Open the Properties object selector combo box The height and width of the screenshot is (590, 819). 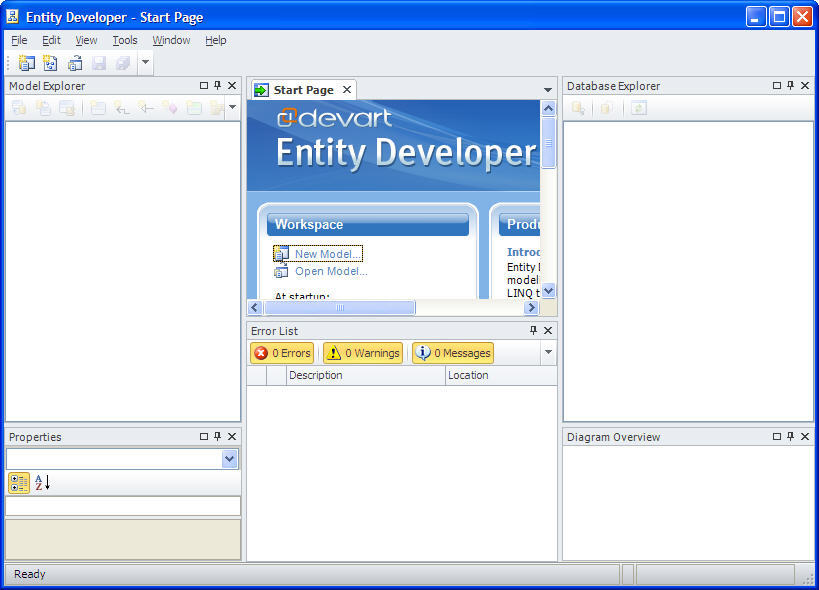click(x=123, y=459)
